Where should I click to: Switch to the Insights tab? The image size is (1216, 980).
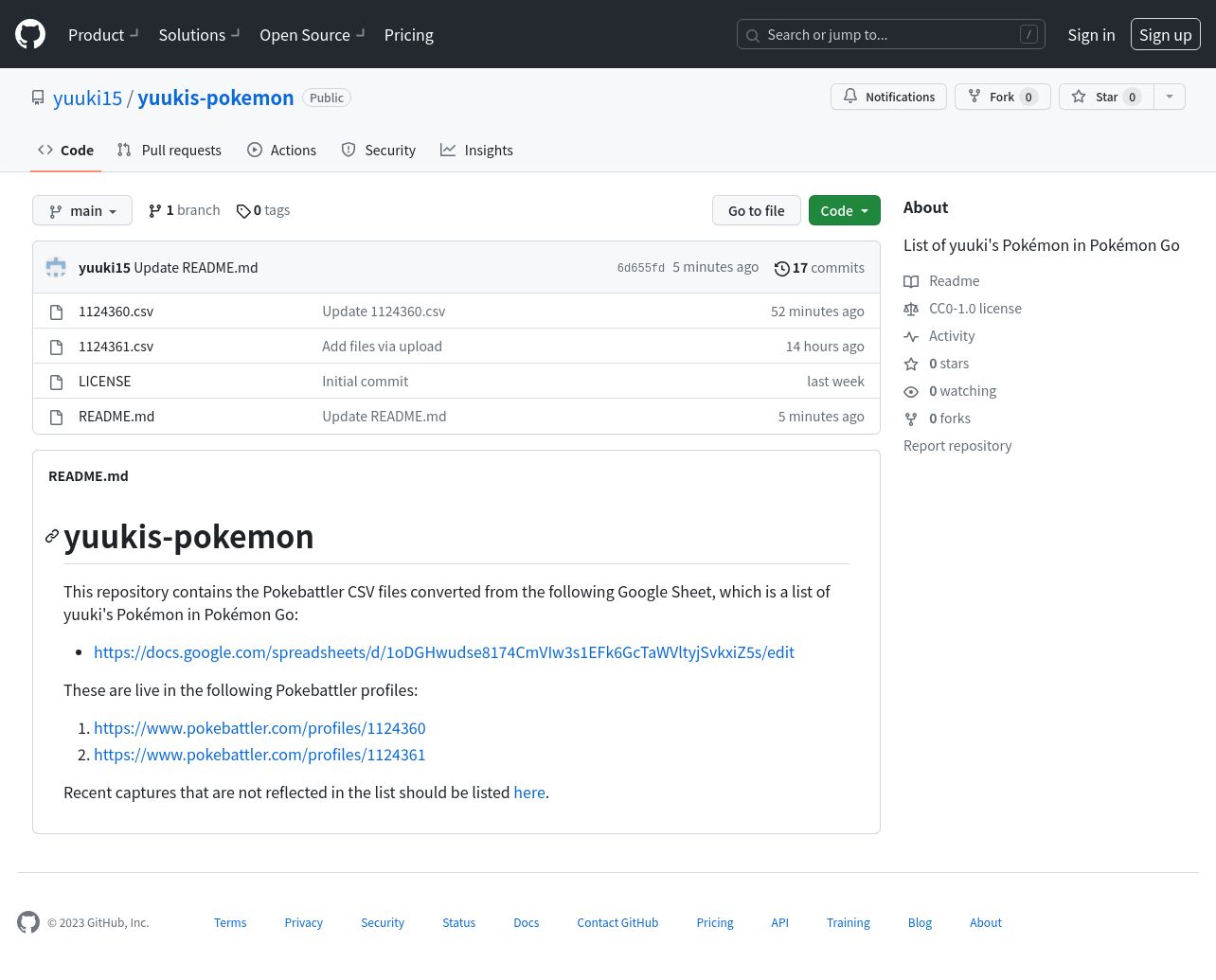pyautogui.click(x=476, y=150)
